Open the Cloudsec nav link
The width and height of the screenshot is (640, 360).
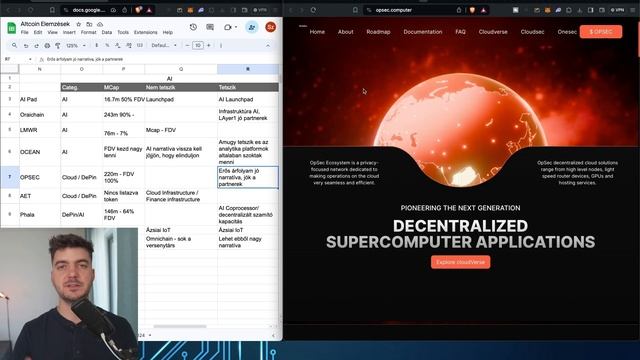tap(532, 32)
